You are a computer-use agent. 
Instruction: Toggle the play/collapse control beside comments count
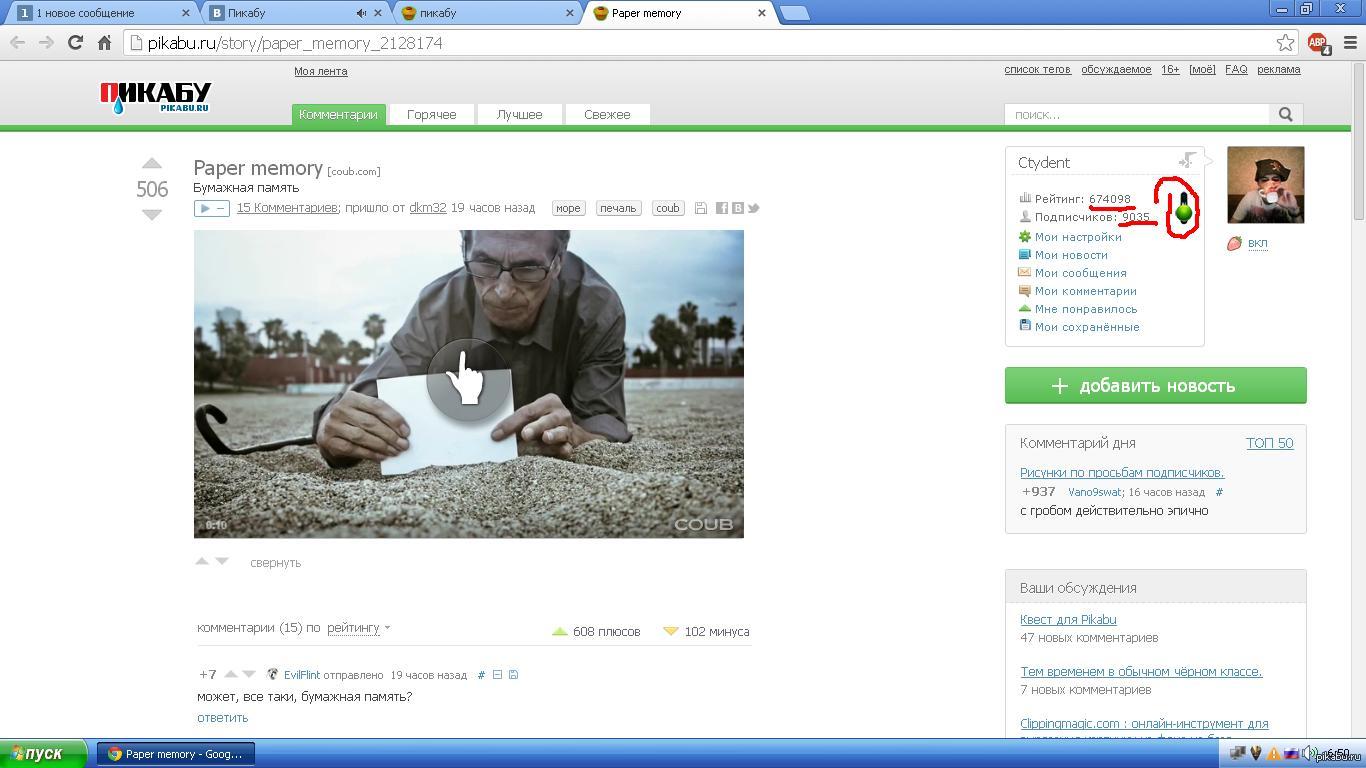click(x=212, y=208)
